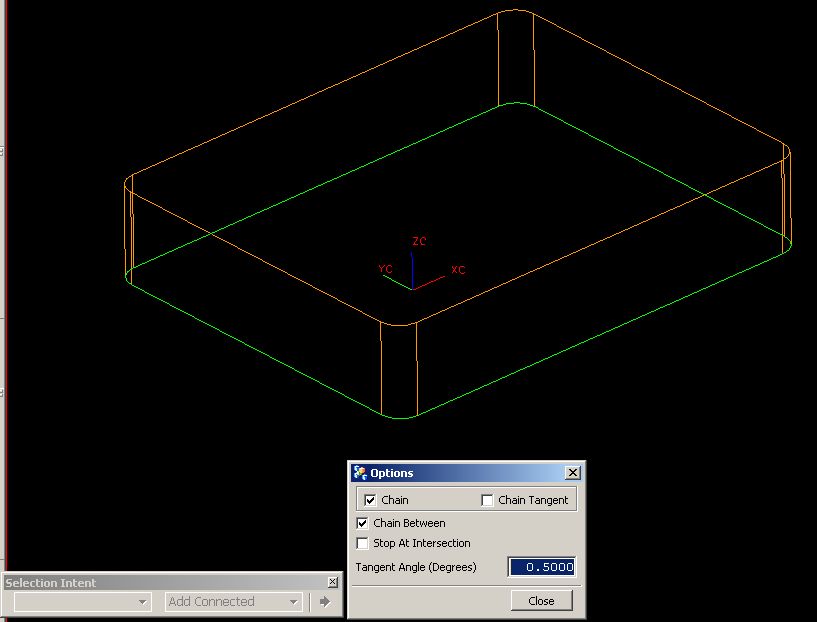Screen dimensions: 817x622
Task: Toggle the Chain Between checkbox
Action: [362, 523]
